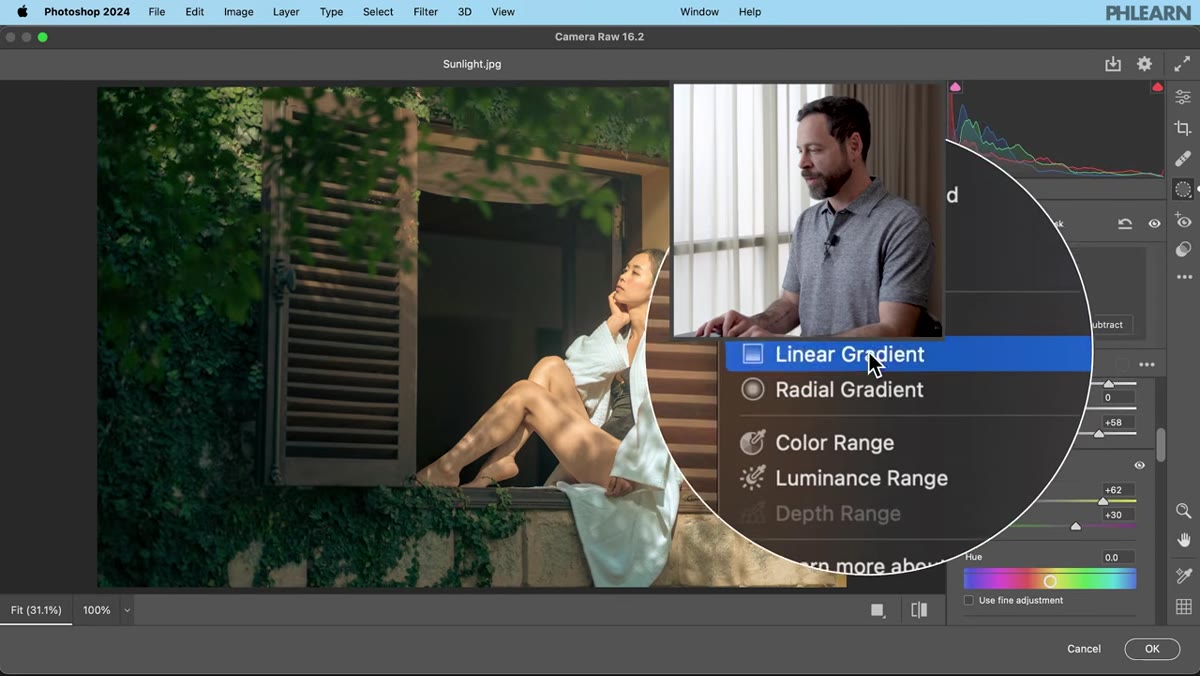
Task: Click the panel vertical scrollbar
Action: click(x=1161, y=445)
